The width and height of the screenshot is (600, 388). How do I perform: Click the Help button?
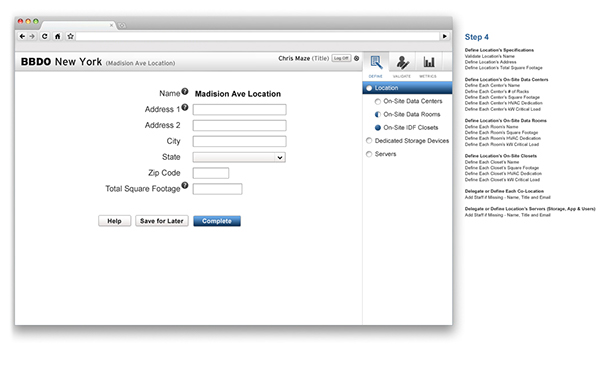tap(114, 221)
